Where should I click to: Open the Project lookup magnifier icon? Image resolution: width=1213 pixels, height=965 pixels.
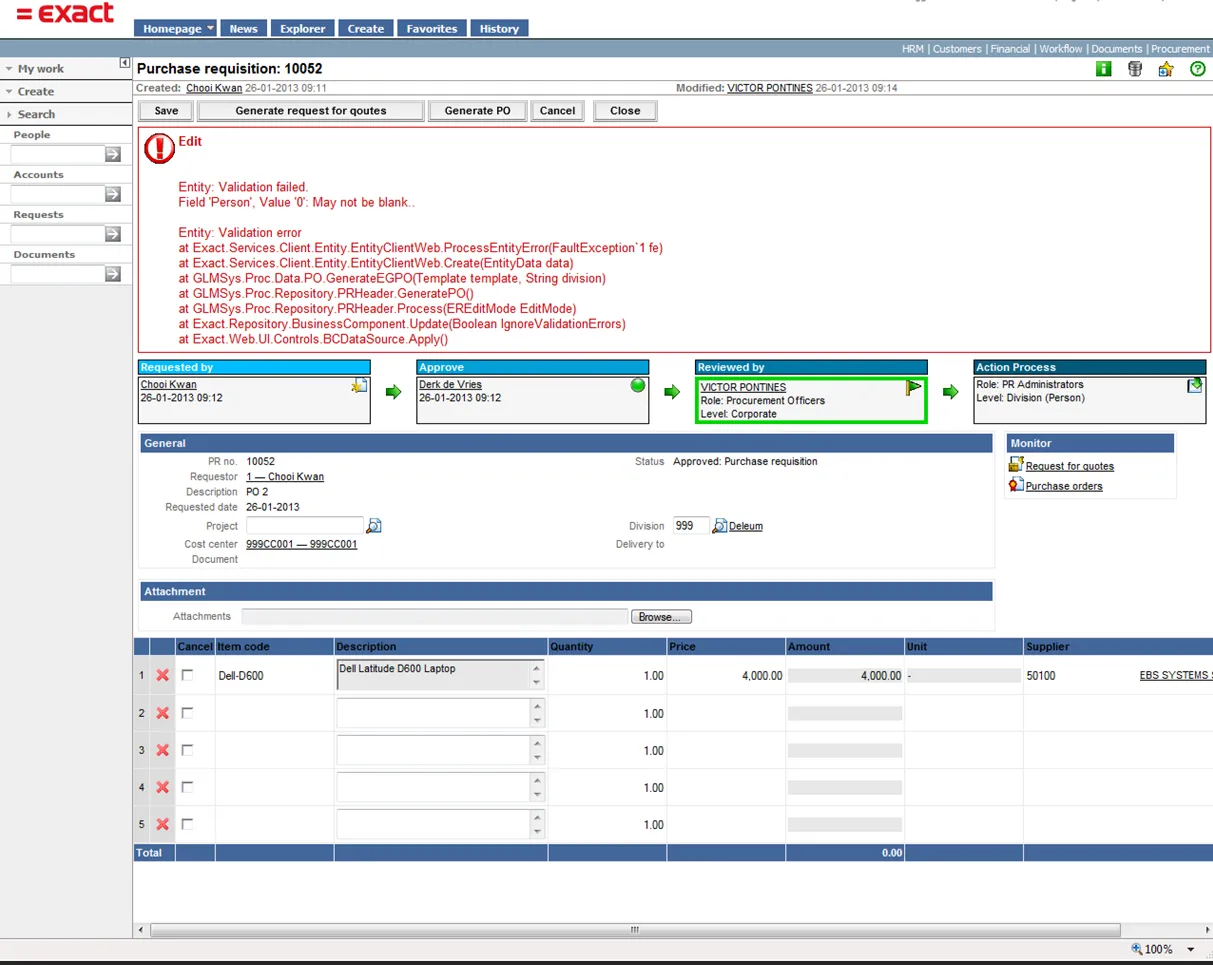(x=374, y=526)
